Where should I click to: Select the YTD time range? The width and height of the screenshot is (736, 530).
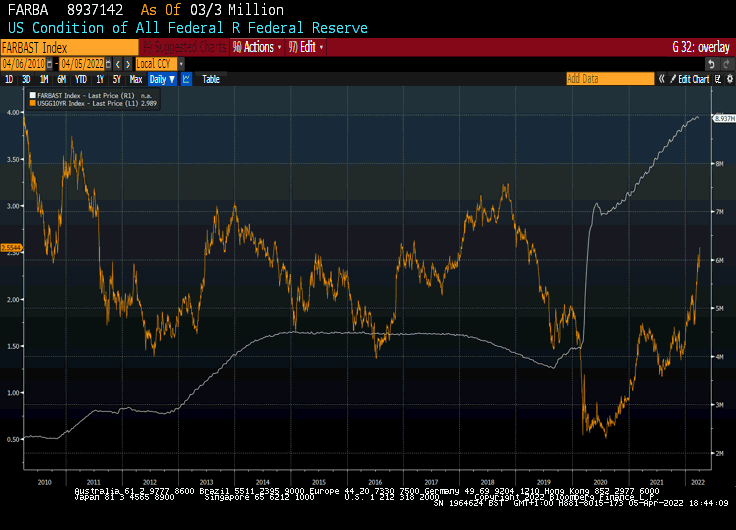click(81, 79)
